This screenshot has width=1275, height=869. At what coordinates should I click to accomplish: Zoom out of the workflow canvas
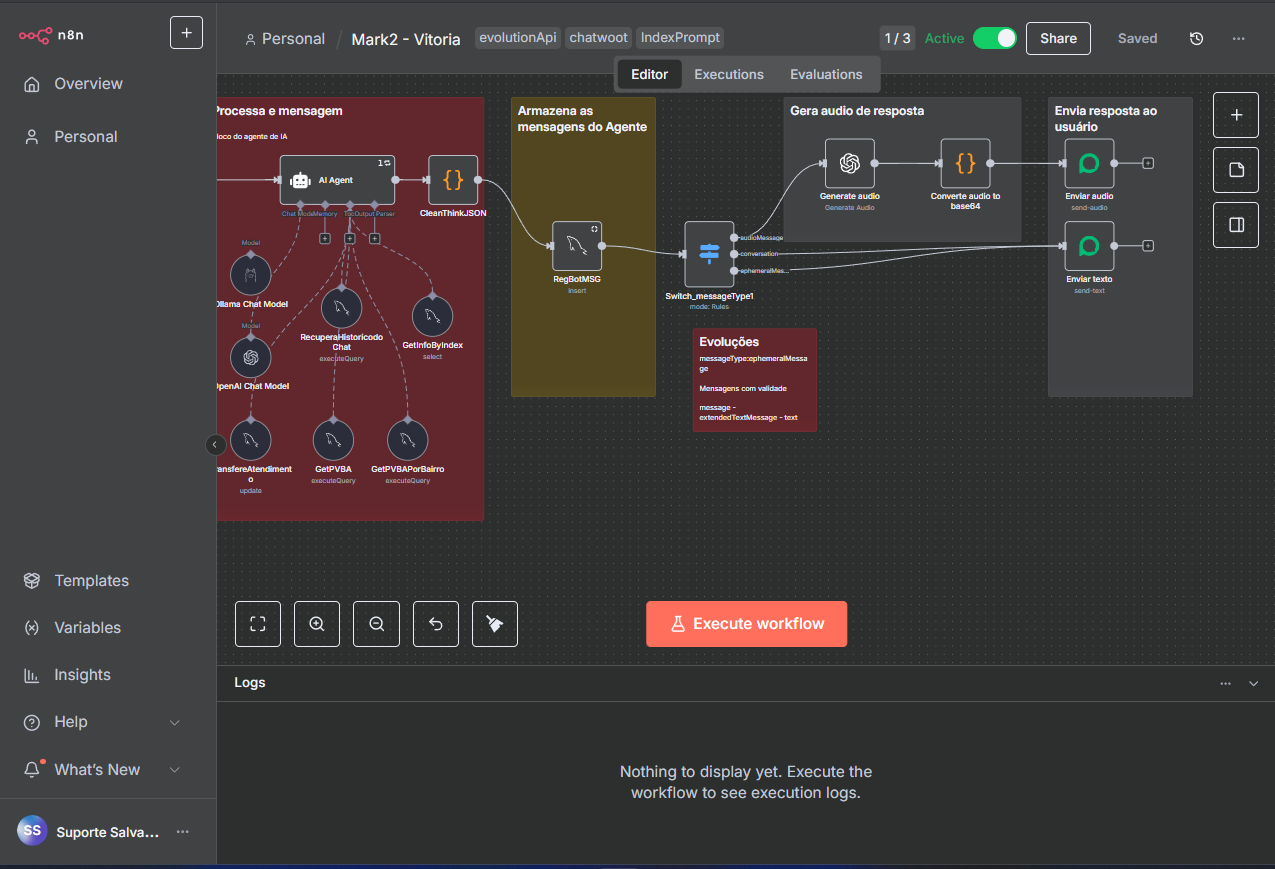377,624
